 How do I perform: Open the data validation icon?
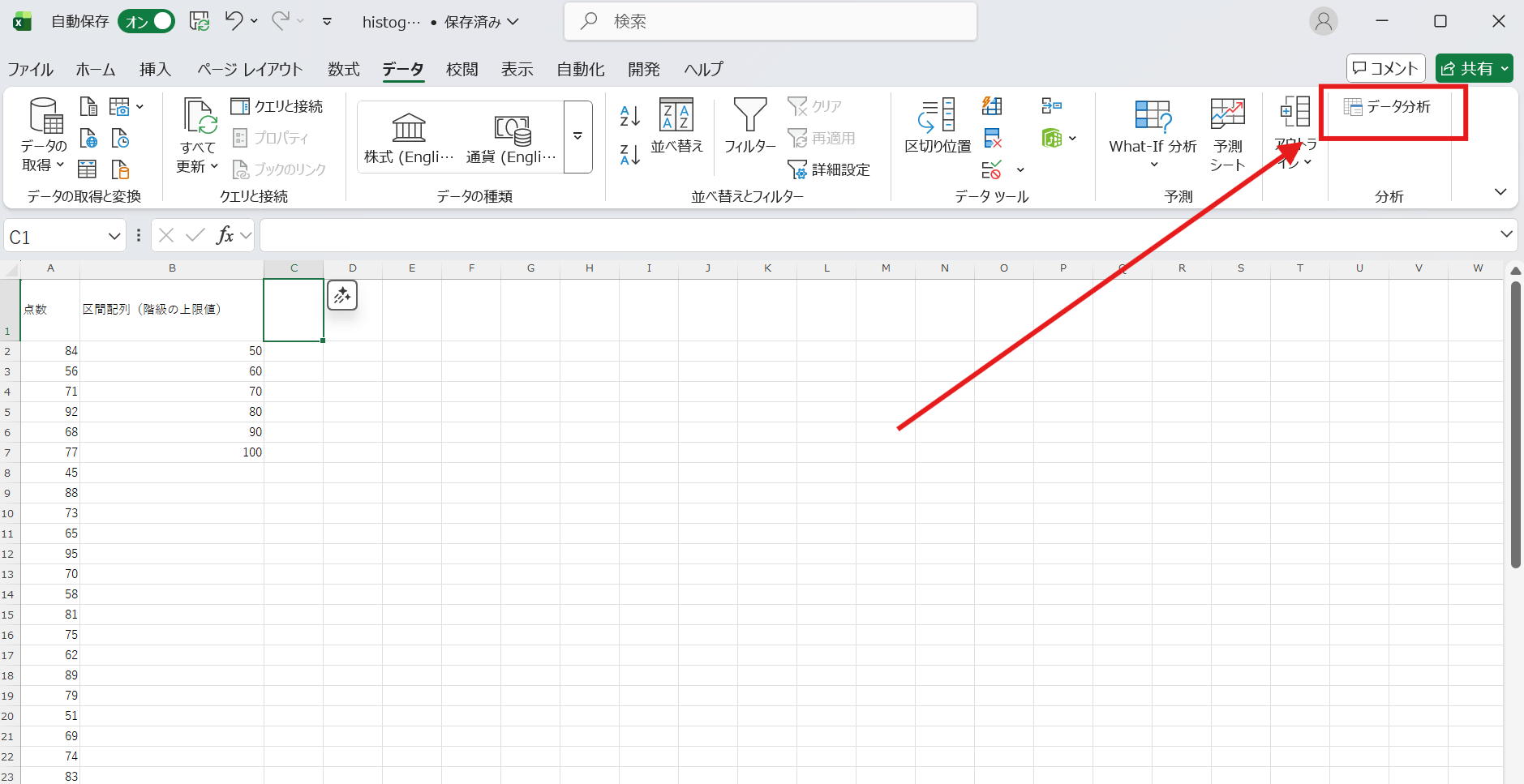click(x=993, y=170)
